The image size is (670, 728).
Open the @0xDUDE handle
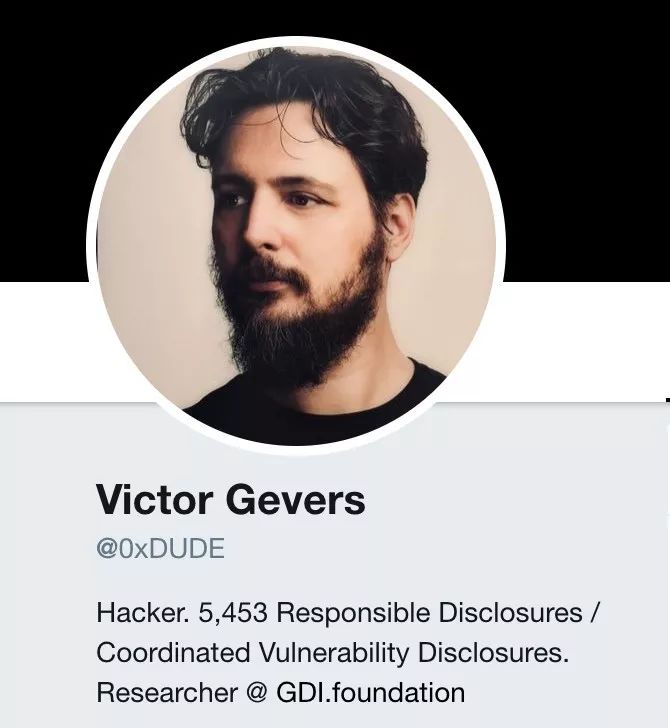click(x=161, y=549)
